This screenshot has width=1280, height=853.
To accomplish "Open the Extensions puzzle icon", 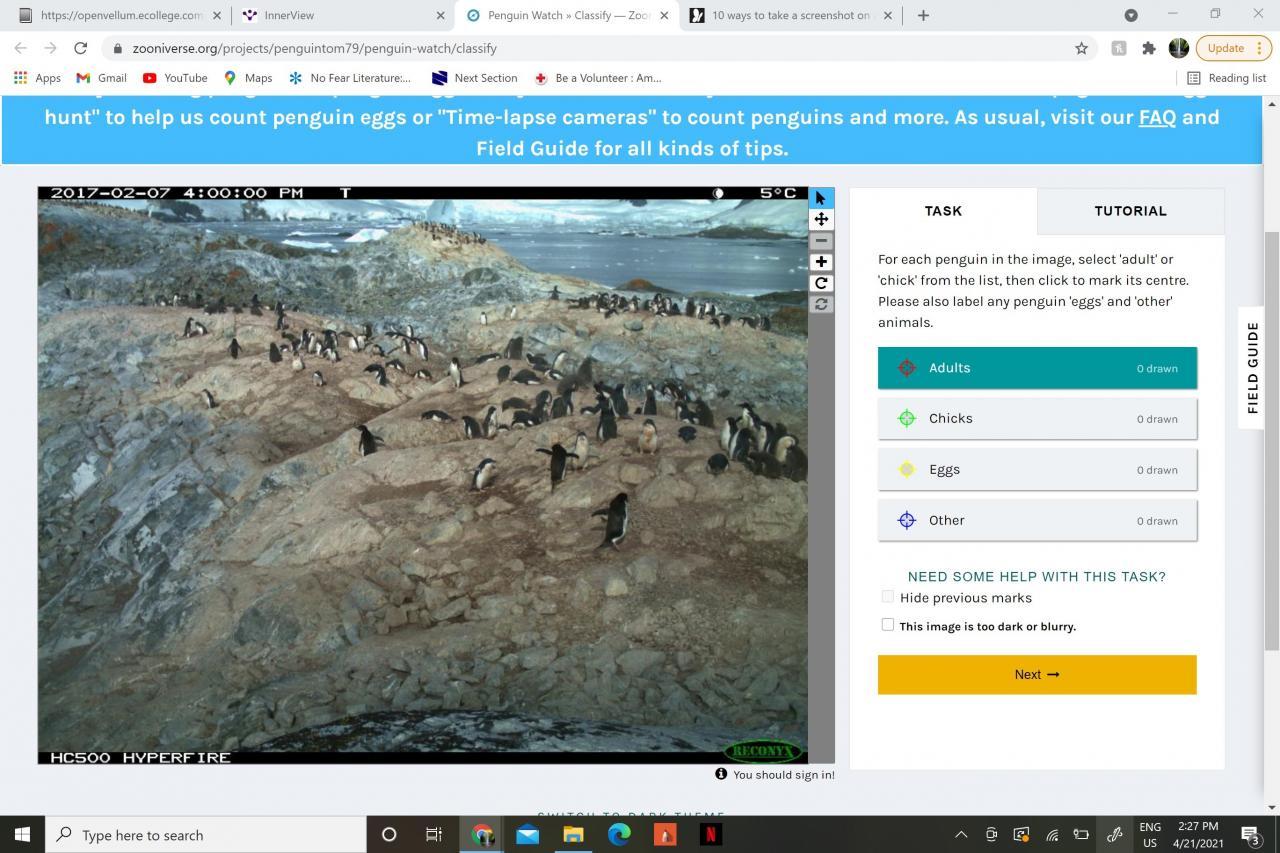I will coord(1149,48).
